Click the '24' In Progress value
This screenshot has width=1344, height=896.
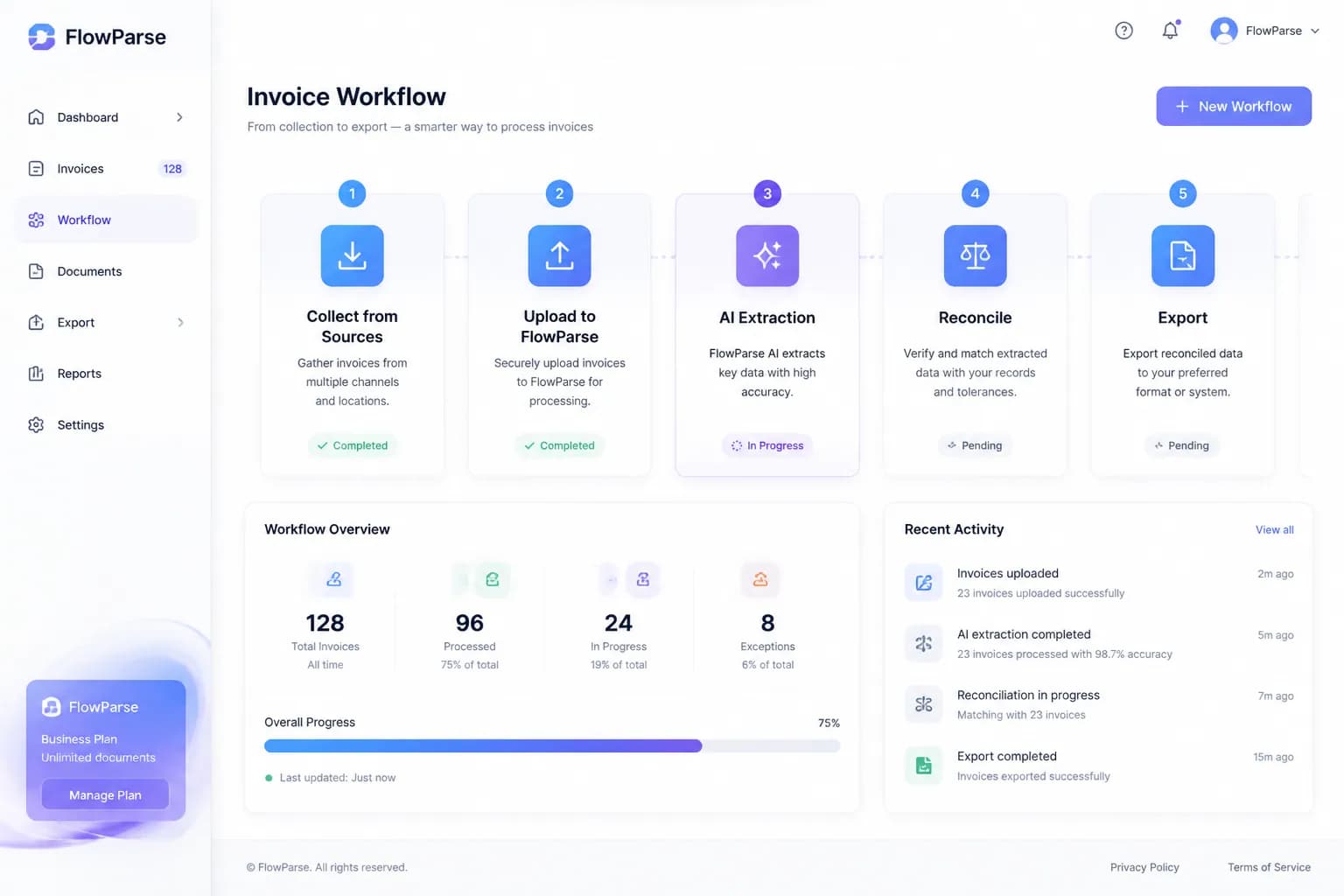point(619,623)
